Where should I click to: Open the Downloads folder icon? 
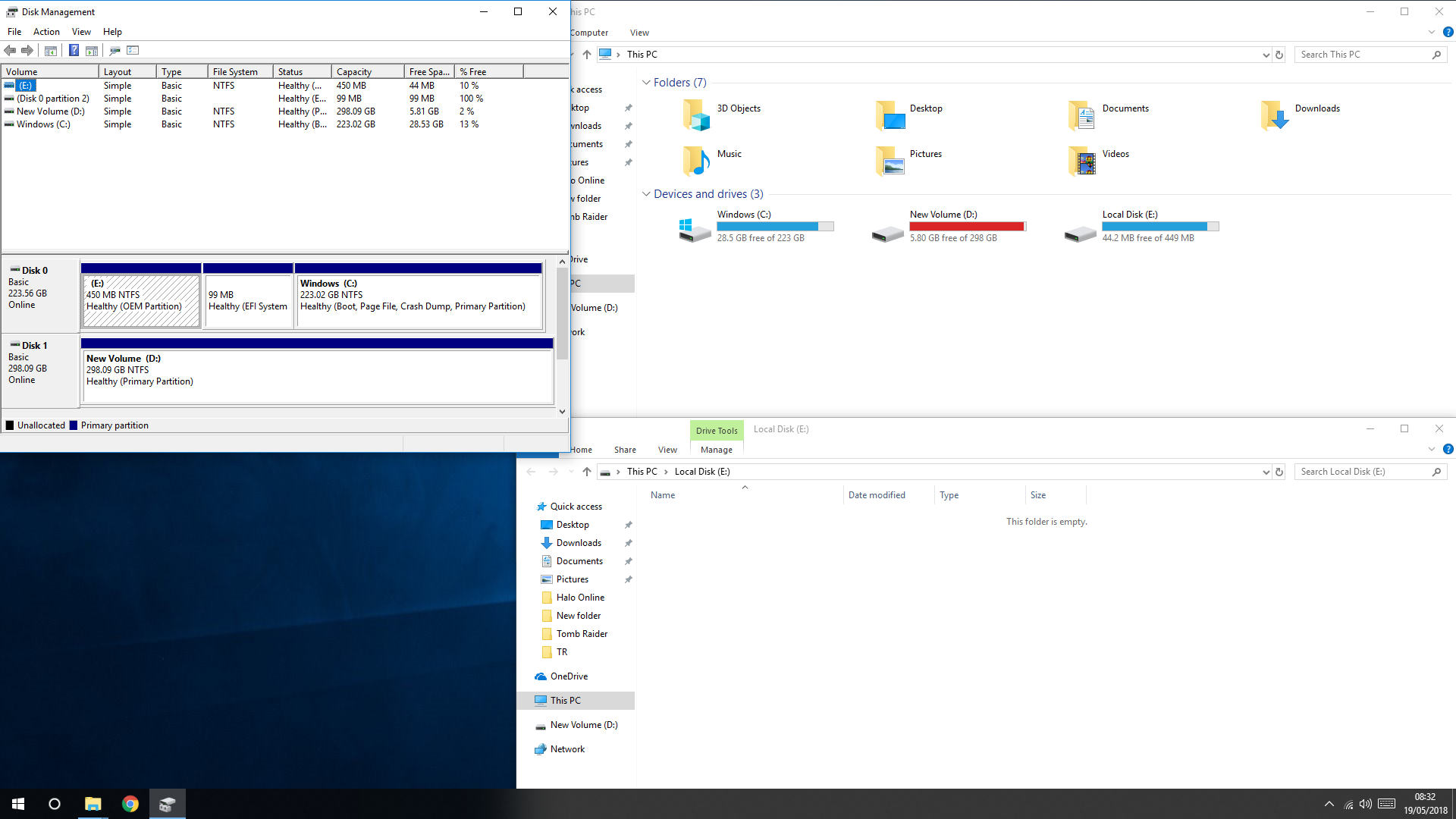point(1275,115)
